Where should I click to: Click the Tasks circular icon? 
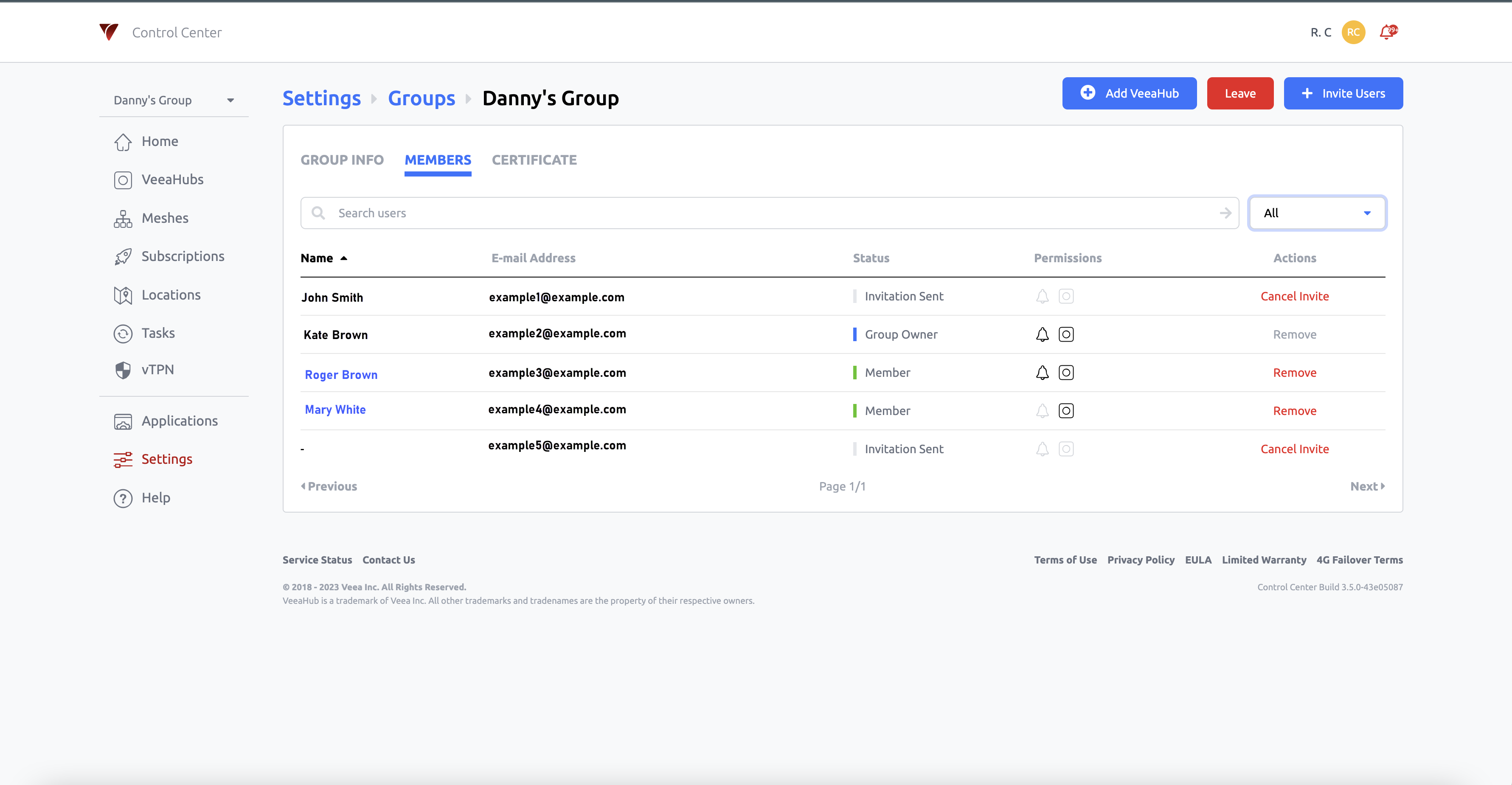pos(123,333)
